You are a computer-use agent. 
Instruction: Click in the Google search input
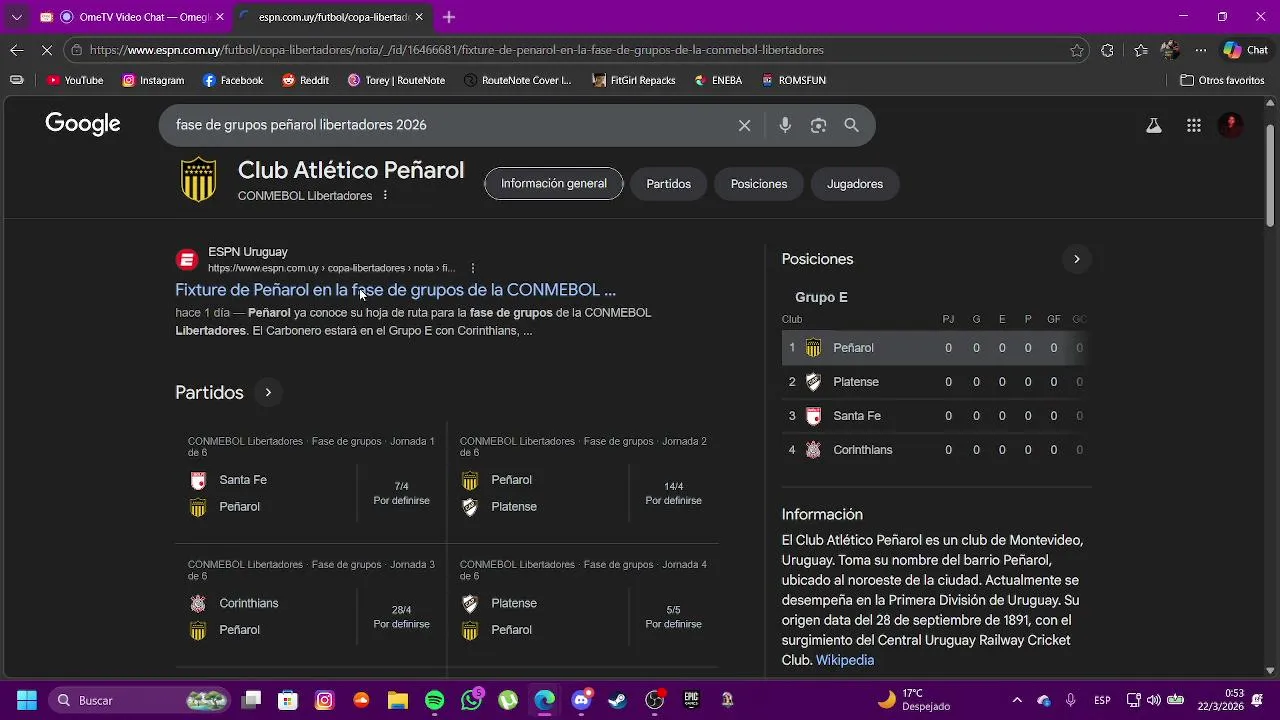coord(450,125)
